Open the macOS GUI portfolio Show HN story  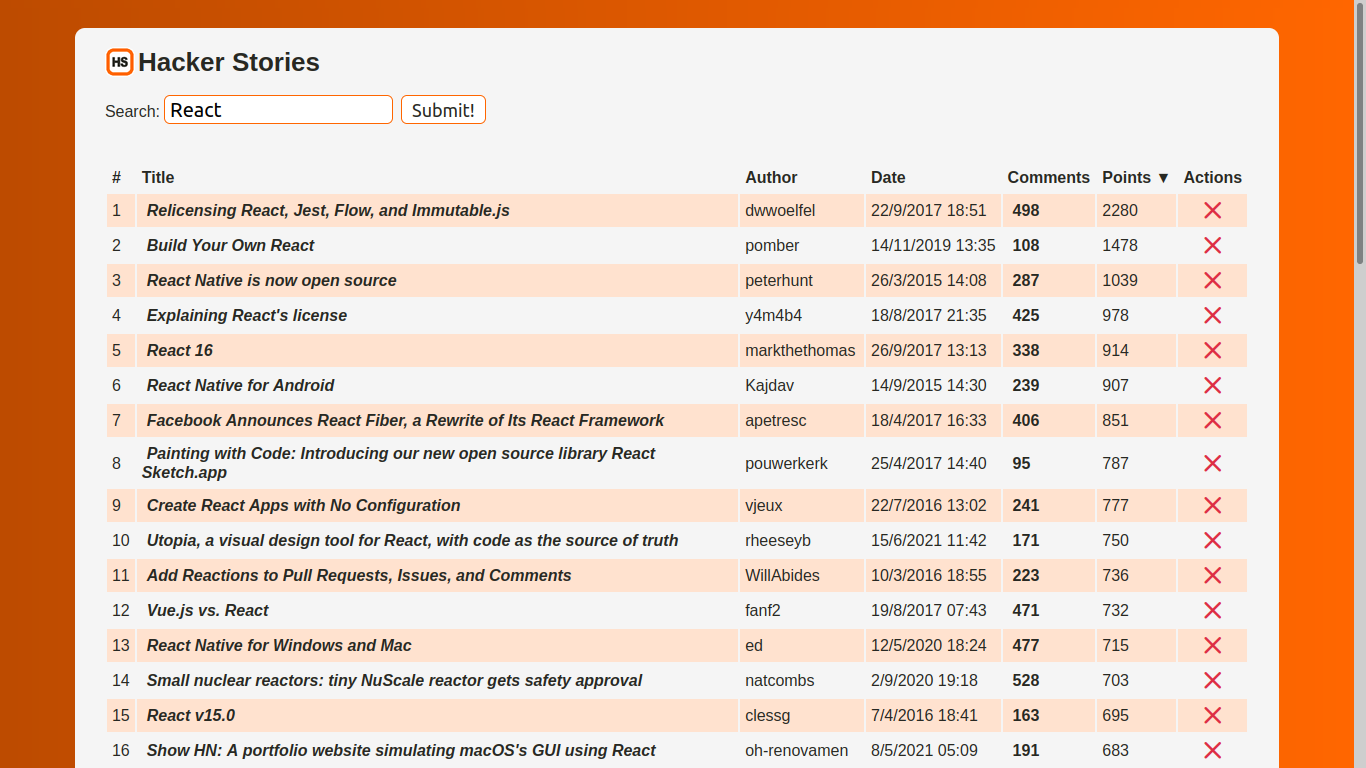click(401, 750)
